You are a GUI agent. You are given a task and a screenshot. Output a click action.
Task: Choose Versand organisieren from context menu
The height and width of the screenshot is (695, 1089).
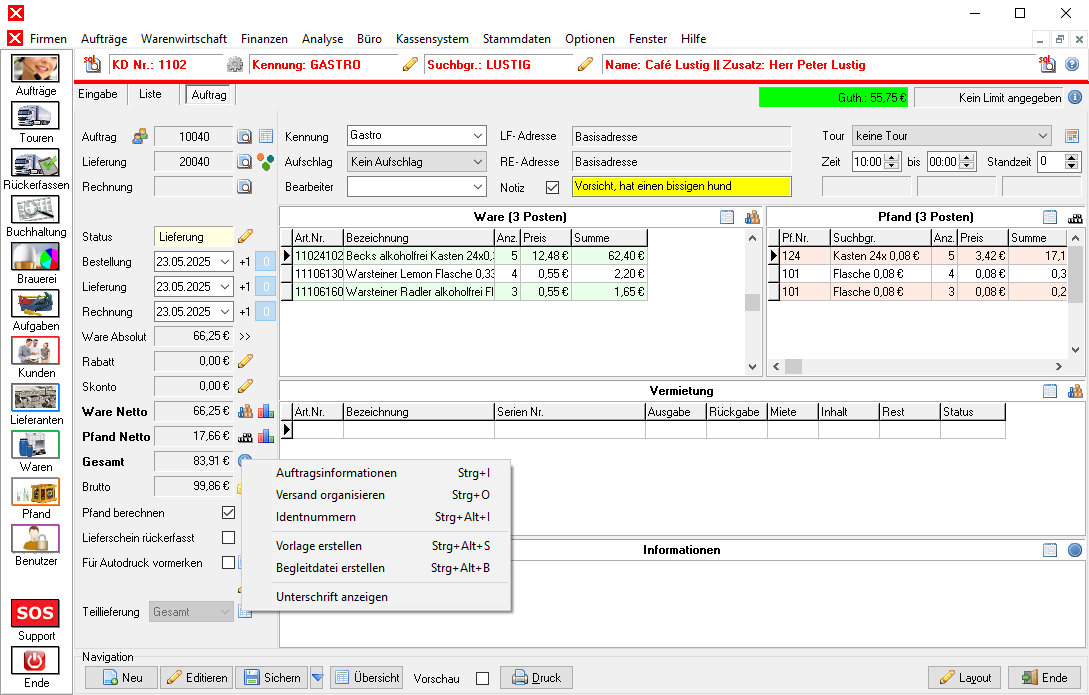(x=330, y=495)
